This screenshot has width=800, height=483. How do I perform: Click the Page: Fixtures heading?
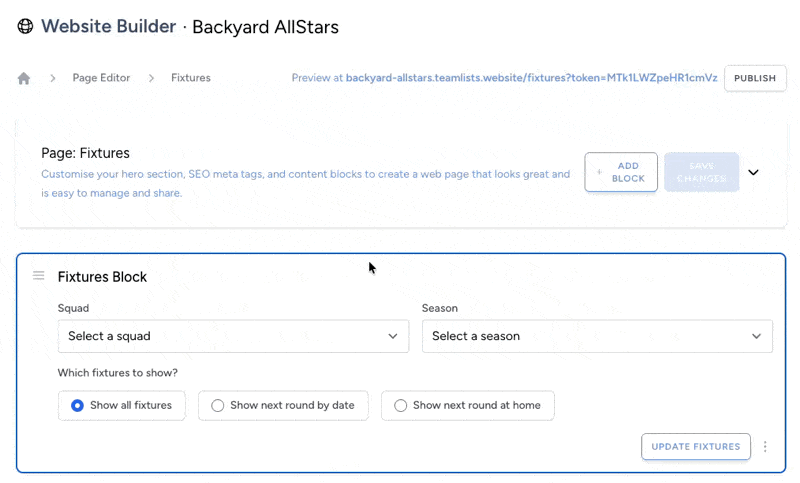[x=85, y=153]
